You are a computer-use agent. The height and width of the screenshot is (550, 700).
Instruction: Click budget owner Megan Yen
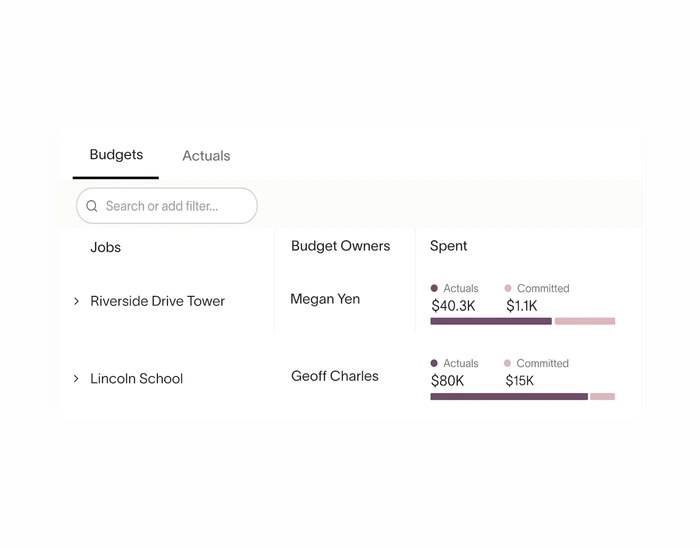tap(325, 299)
